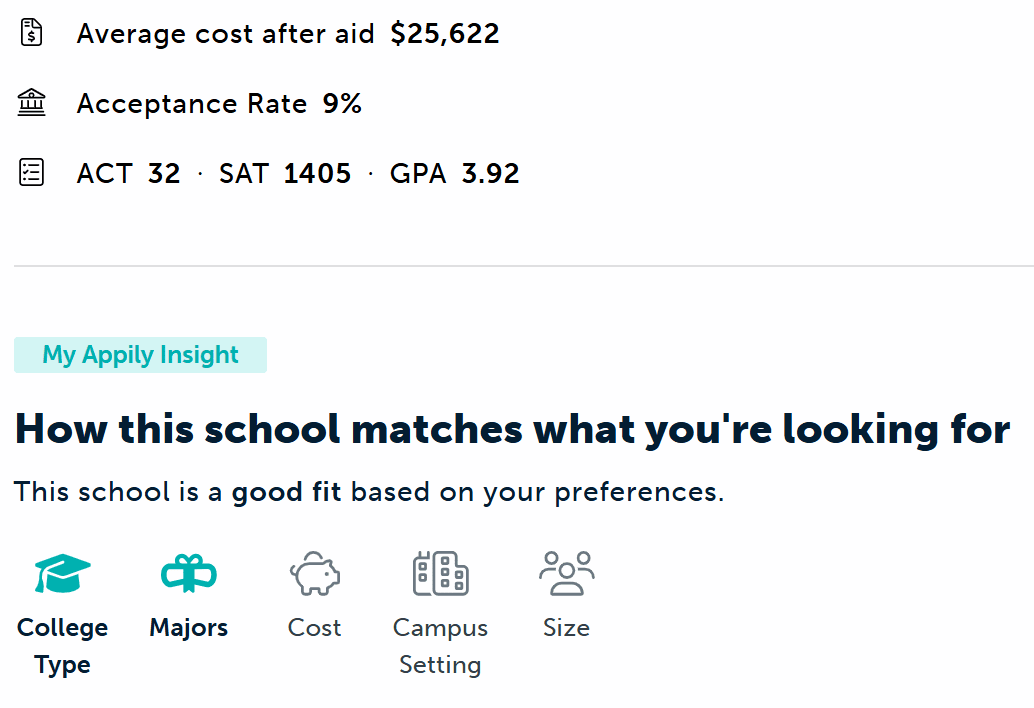Open the College Type label

(x=62, y=646)
